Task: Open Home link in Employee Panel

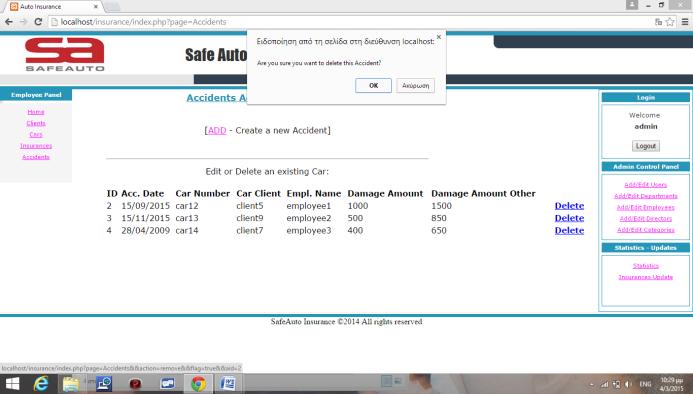Action: pos(36,112)
